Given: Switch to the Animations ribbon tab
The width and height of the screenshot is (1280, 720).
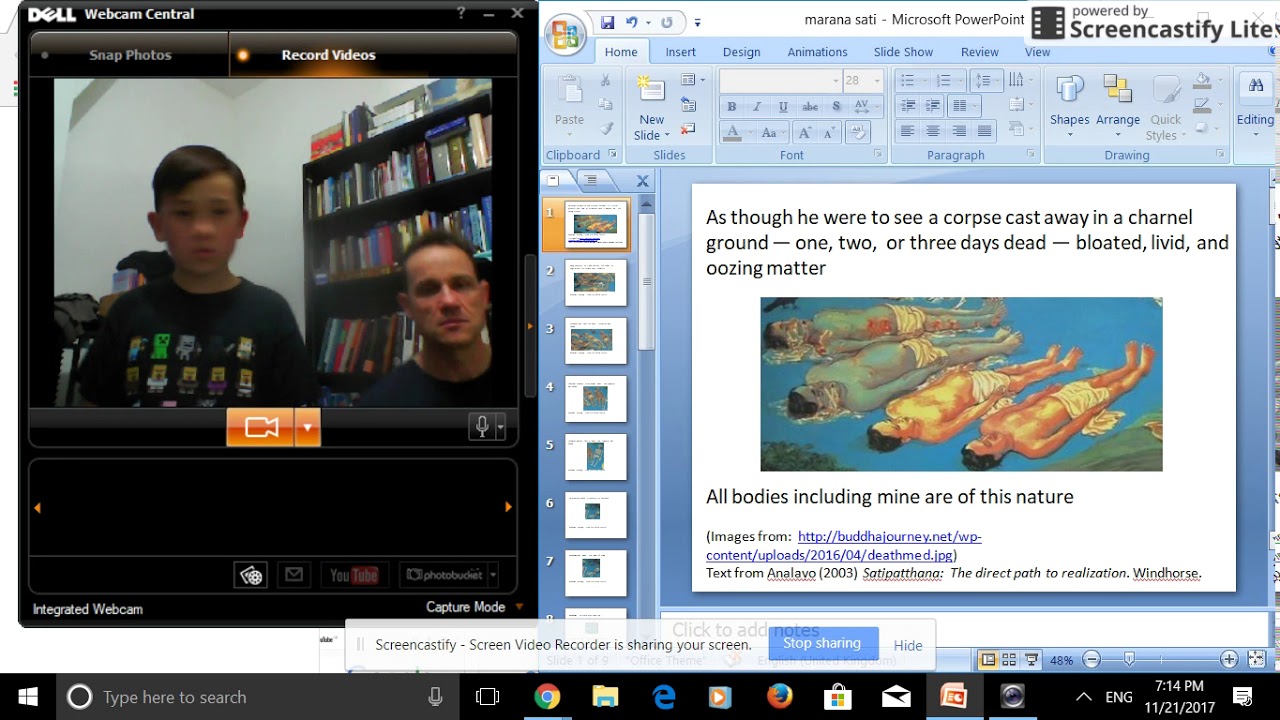Looking at the screenshot, I should click(817, 52).
